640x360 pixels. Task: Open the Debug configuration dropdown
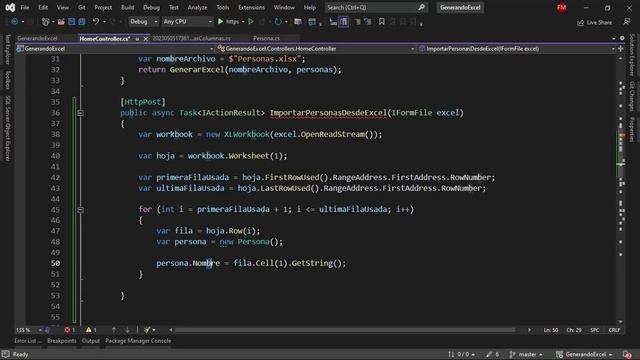click(143, 22)
